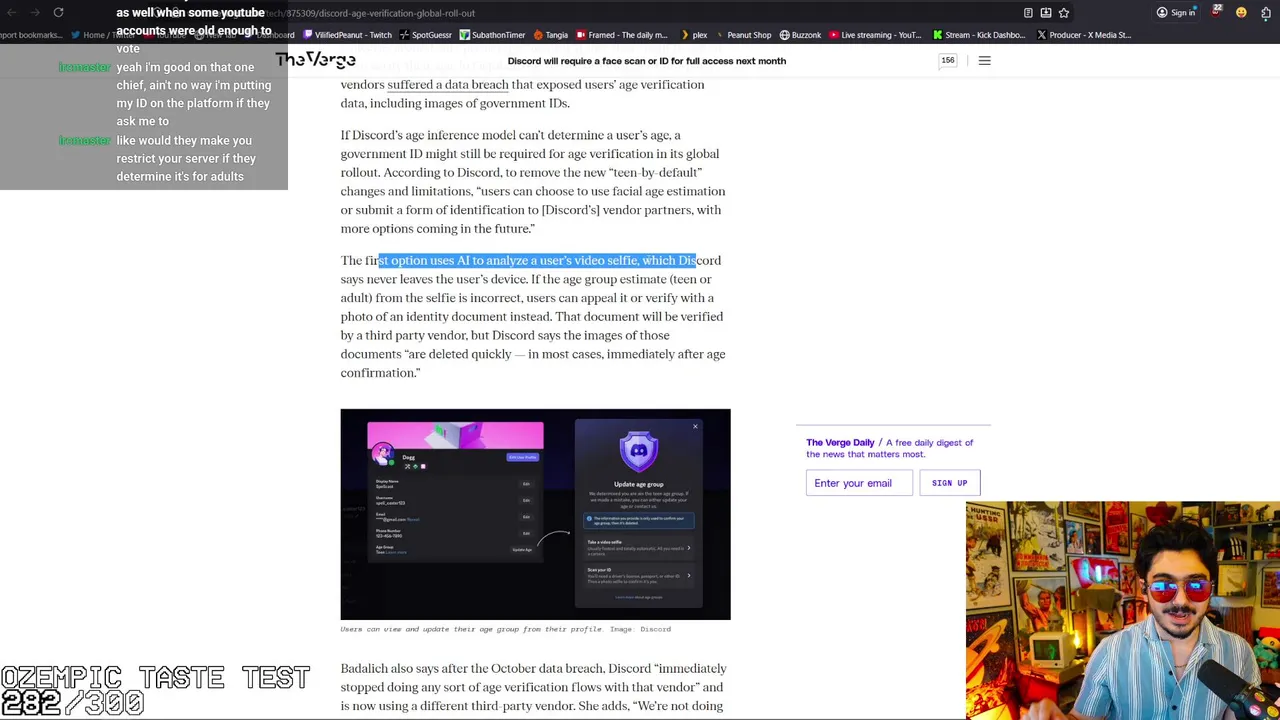
Task: Open the VilifiedPeanut - Twitch bookmark
Action: click(348, 35)
